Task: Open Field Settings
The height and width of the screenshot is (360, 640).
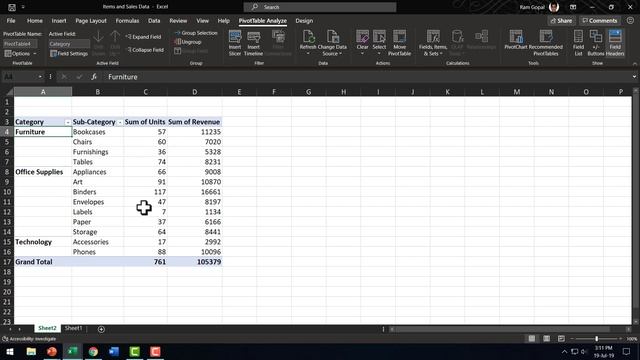Action: point(69,53)
